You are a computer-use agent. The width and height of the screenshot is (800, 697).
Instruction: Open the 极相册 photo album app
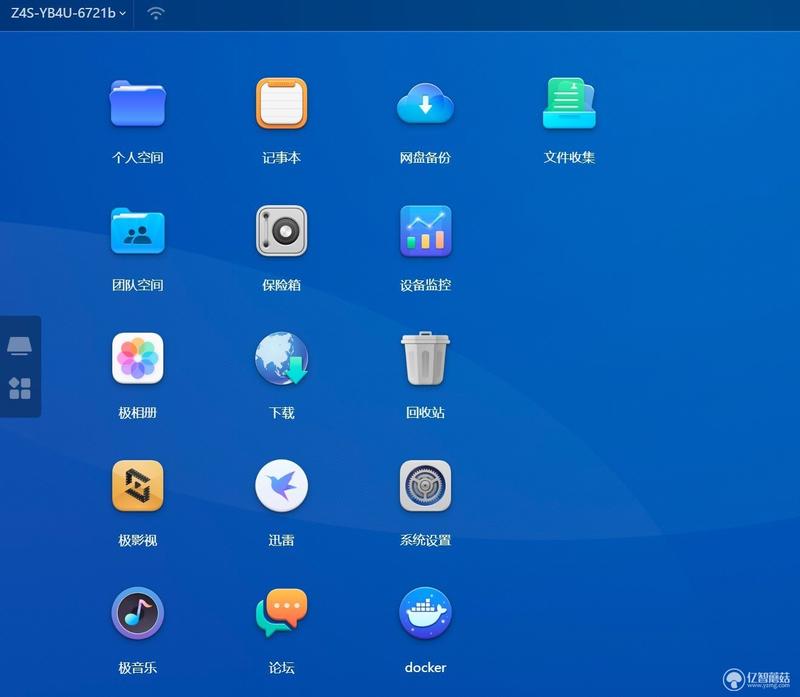tap(138, 358)
